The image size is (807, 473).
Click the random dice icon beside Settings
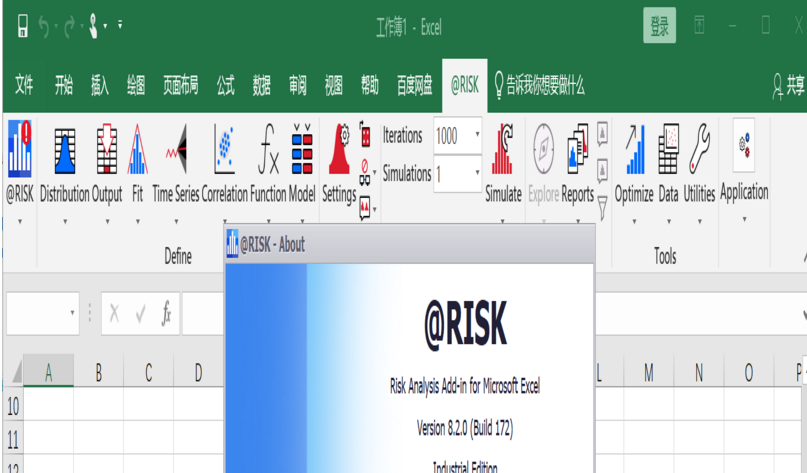coord(365,135)
